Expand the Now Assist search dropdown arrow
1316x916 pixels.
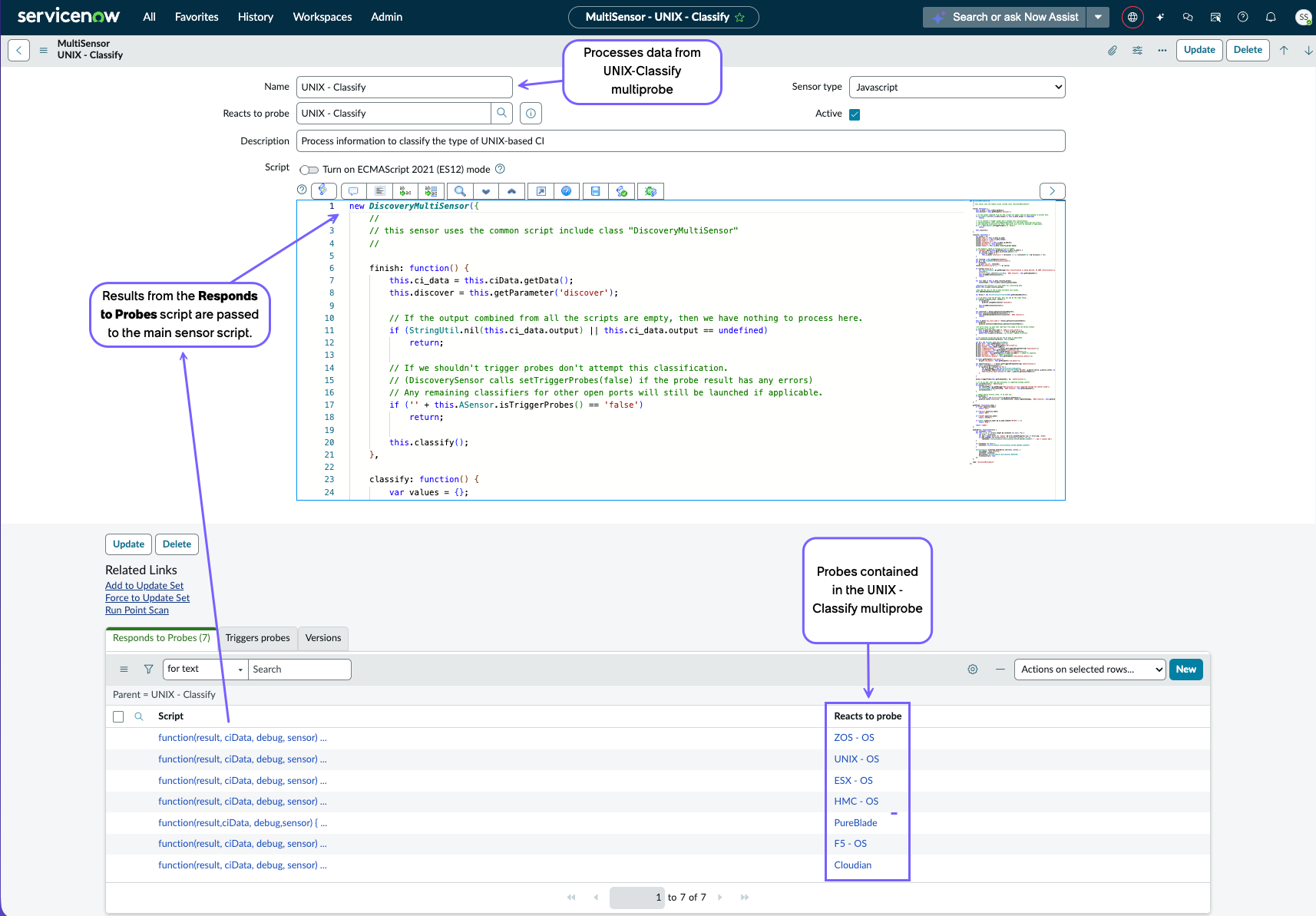1098,17
